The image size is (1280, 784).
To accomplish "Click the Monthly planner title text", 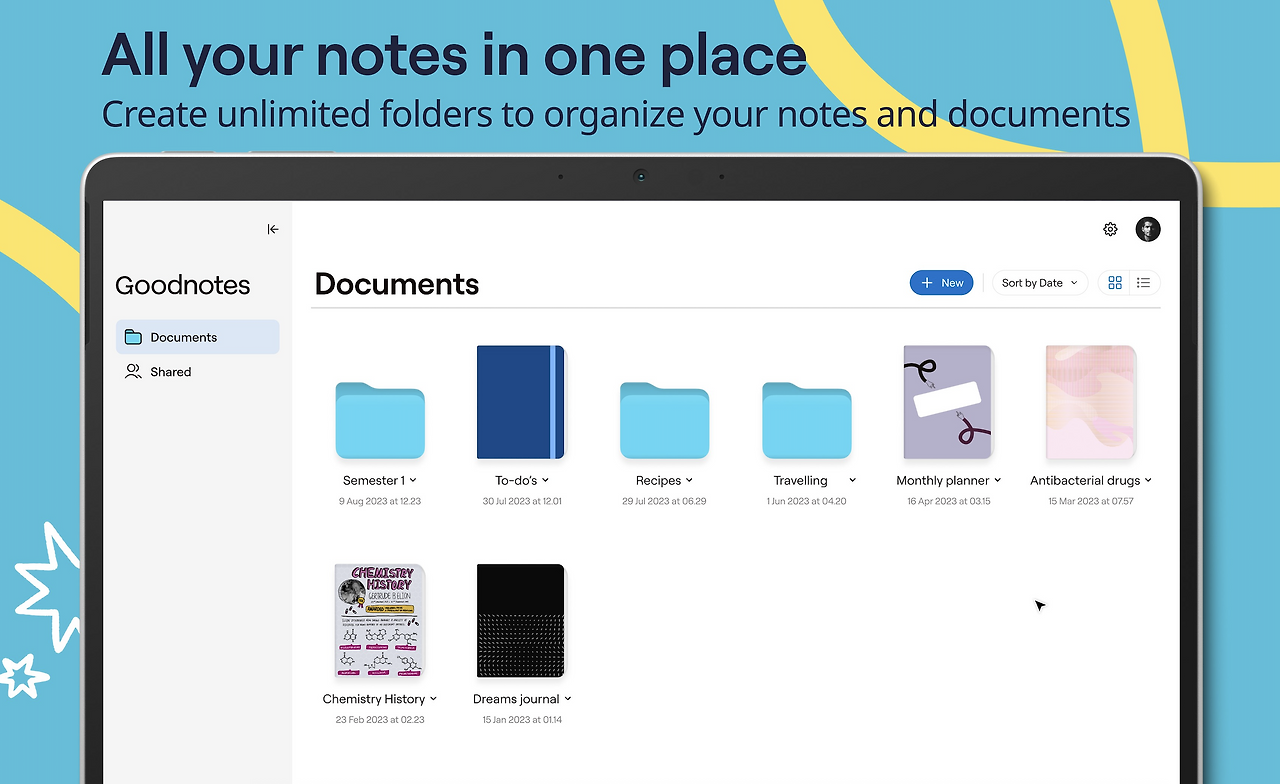I will [943, 481].
